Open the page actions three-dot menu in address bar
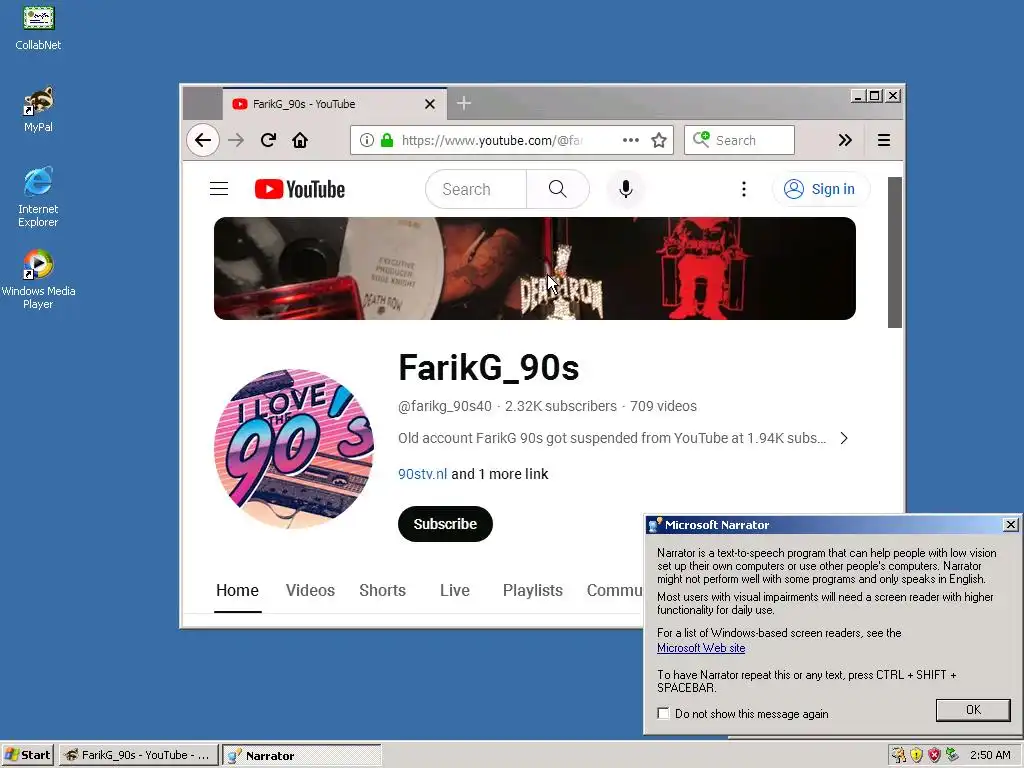The image size is (1024, 768). point(631,140)
